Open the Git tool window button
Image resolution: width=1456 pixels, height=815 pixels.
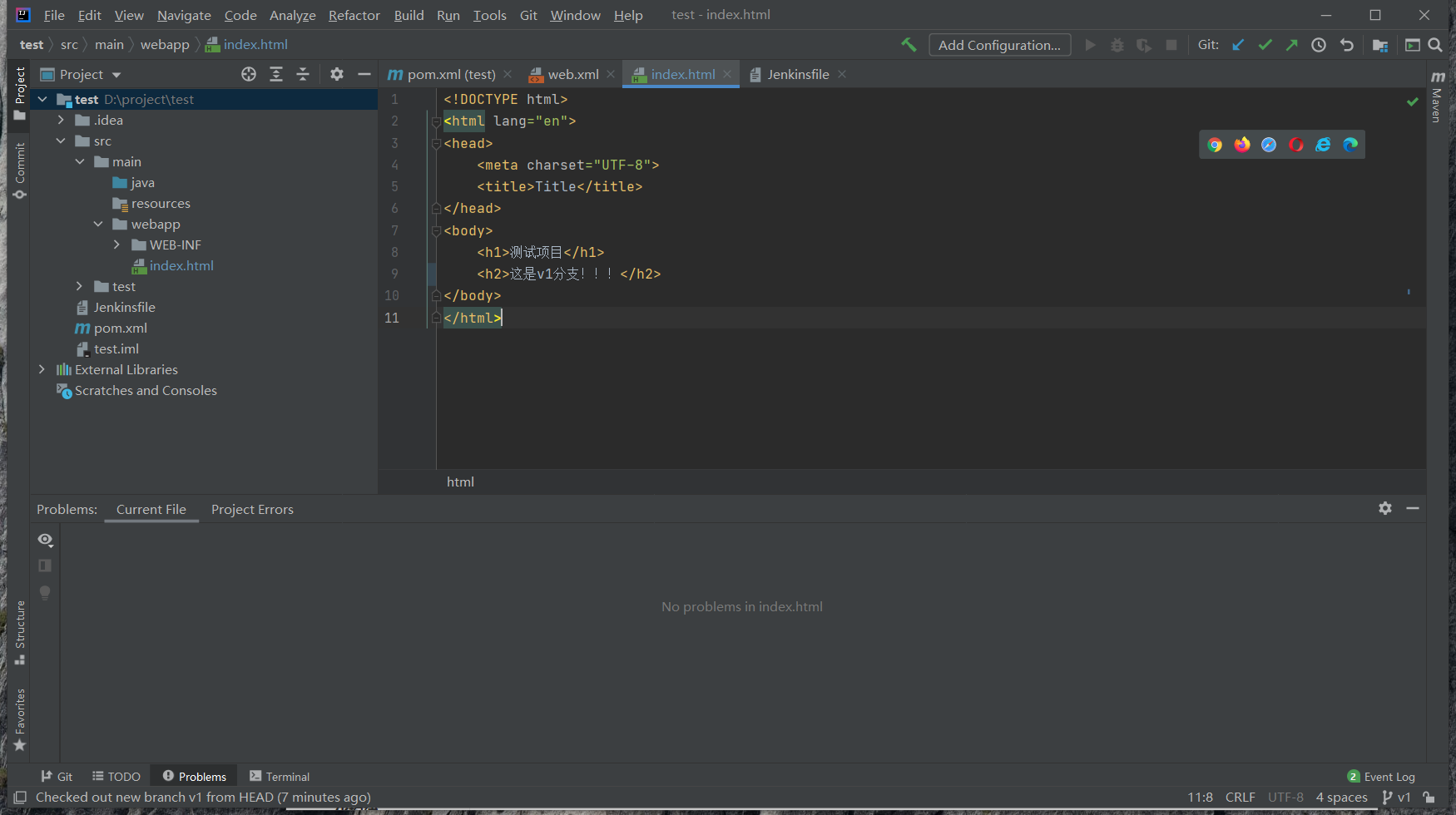pyautogui.click(x=57, y=776)
